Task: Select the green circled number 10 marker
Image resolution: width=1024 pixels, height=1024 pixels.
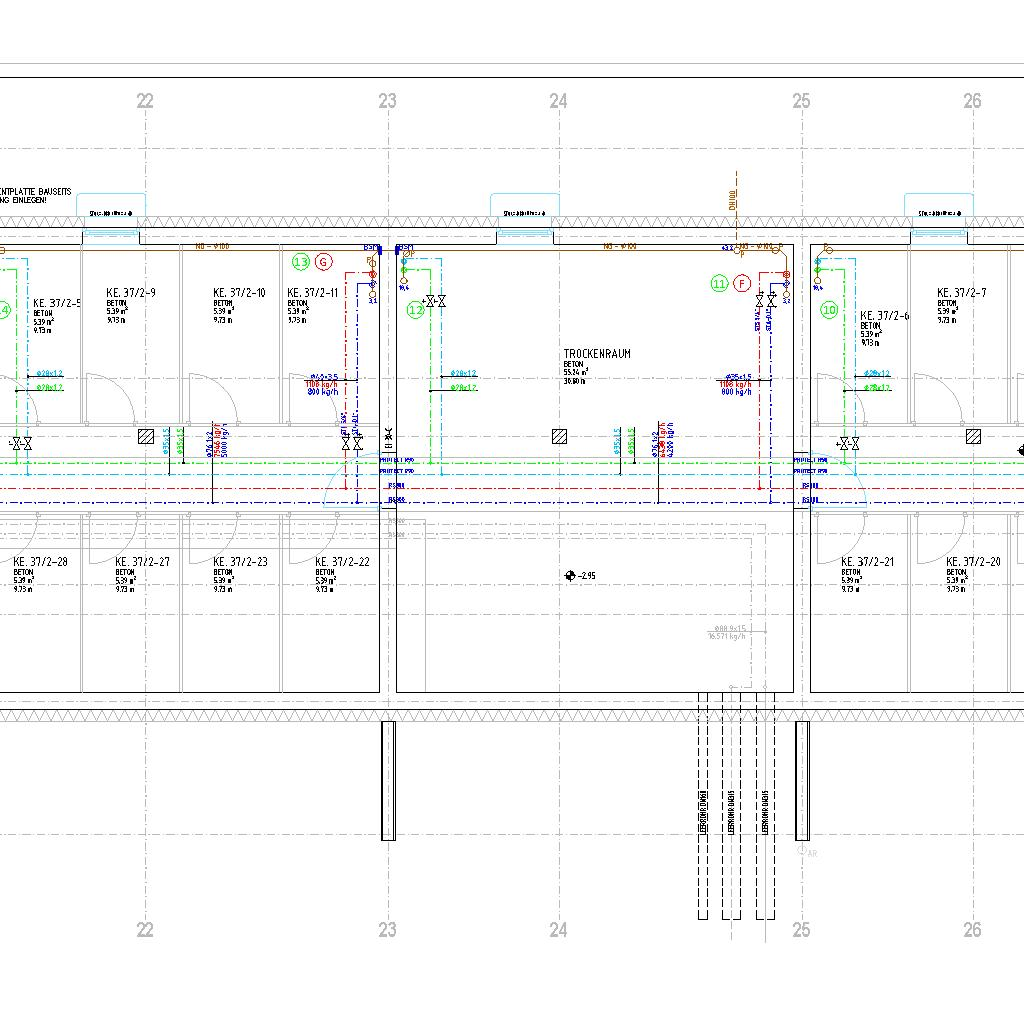Action: (829, 311)
